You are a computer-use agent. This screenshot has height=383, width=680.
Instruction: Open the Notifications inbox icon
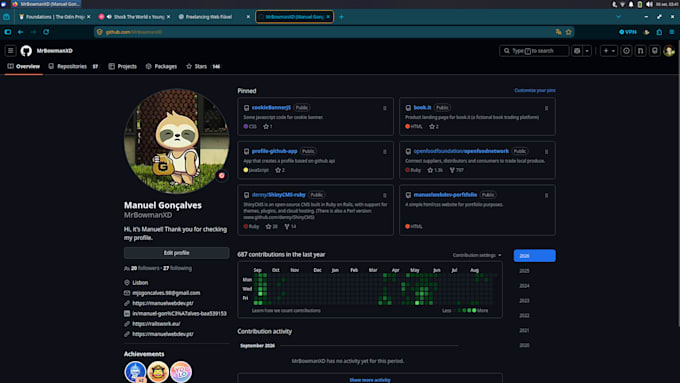655,51
